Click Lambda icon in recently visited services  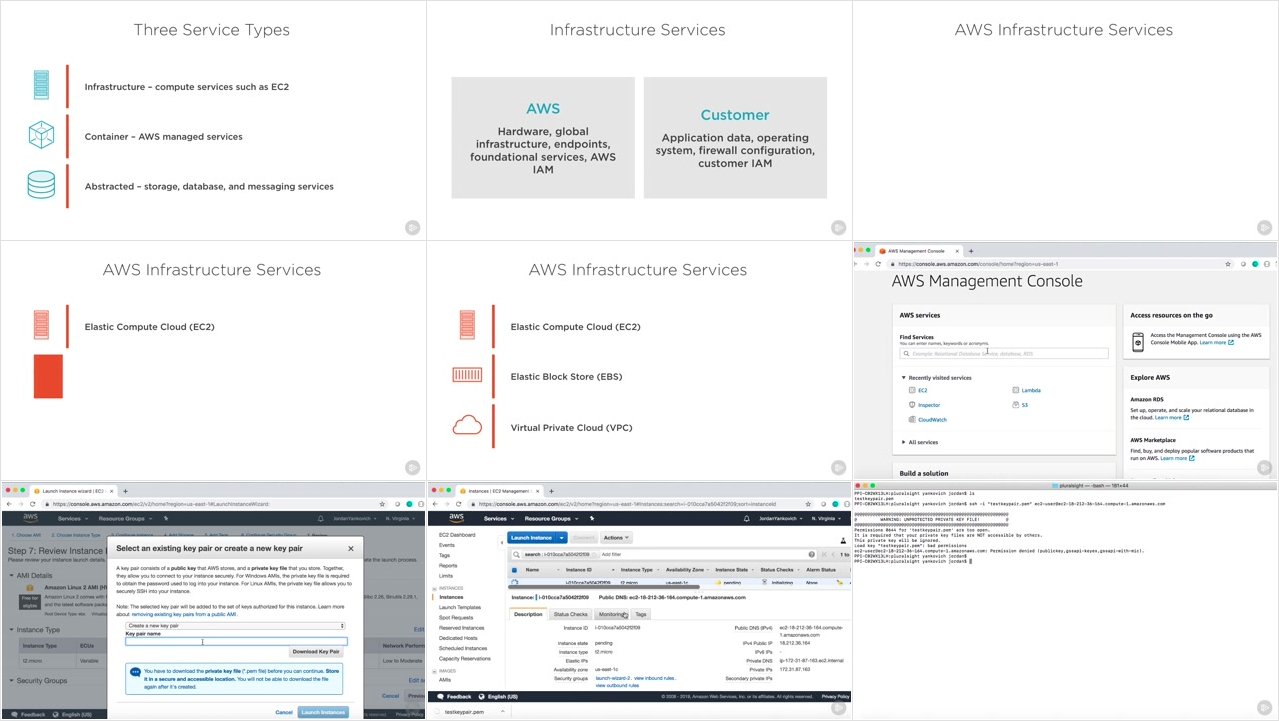tap(1015, 390)
